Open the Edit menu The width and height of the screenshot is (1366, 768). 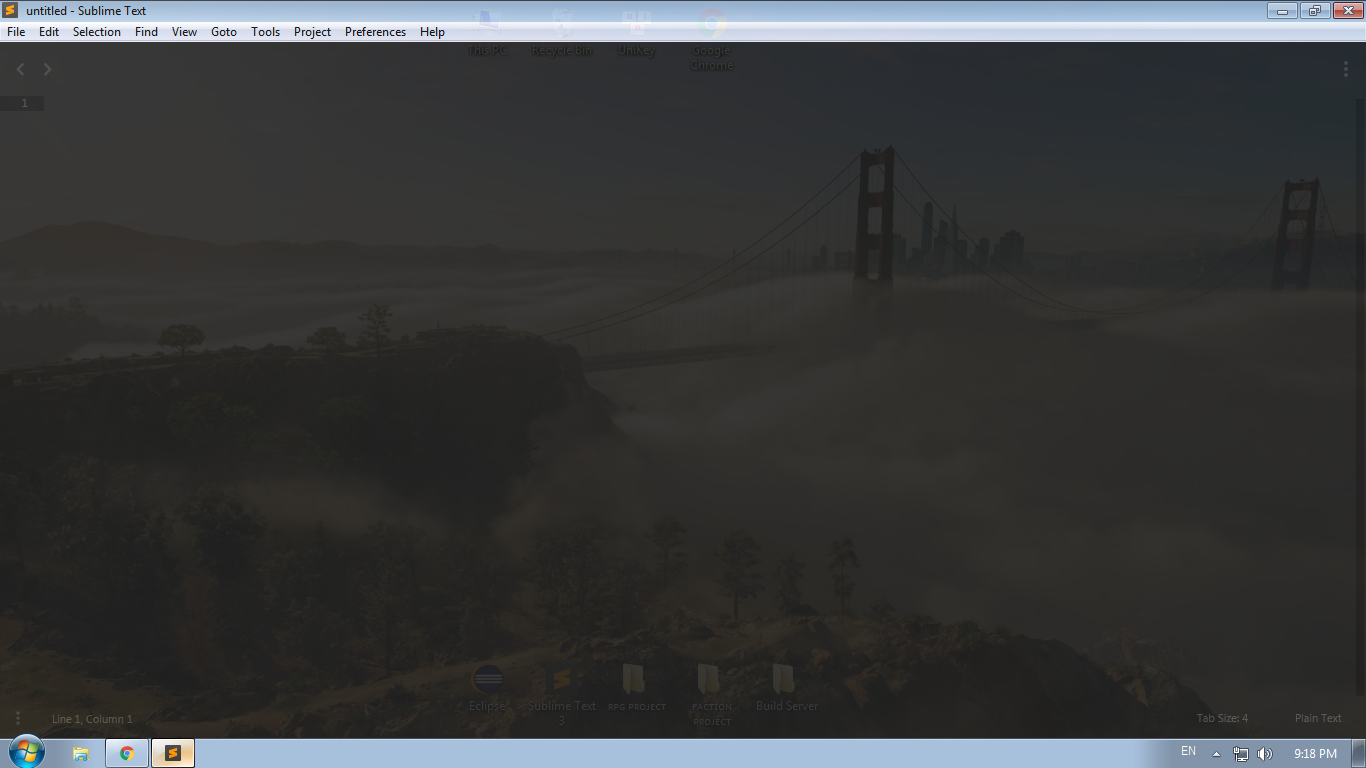click(49, 32)
